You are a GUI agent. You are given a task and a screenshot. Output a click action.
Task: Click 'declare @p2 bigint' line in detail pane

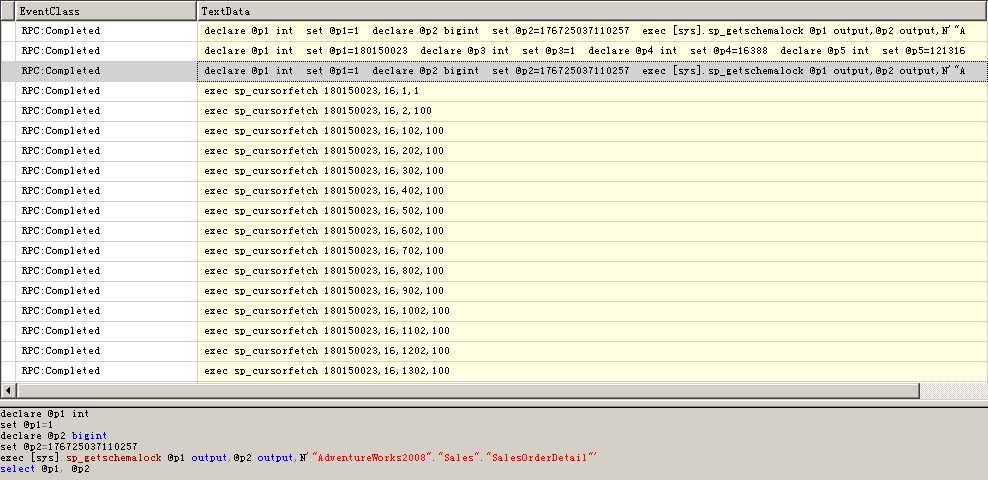(54, 436)
